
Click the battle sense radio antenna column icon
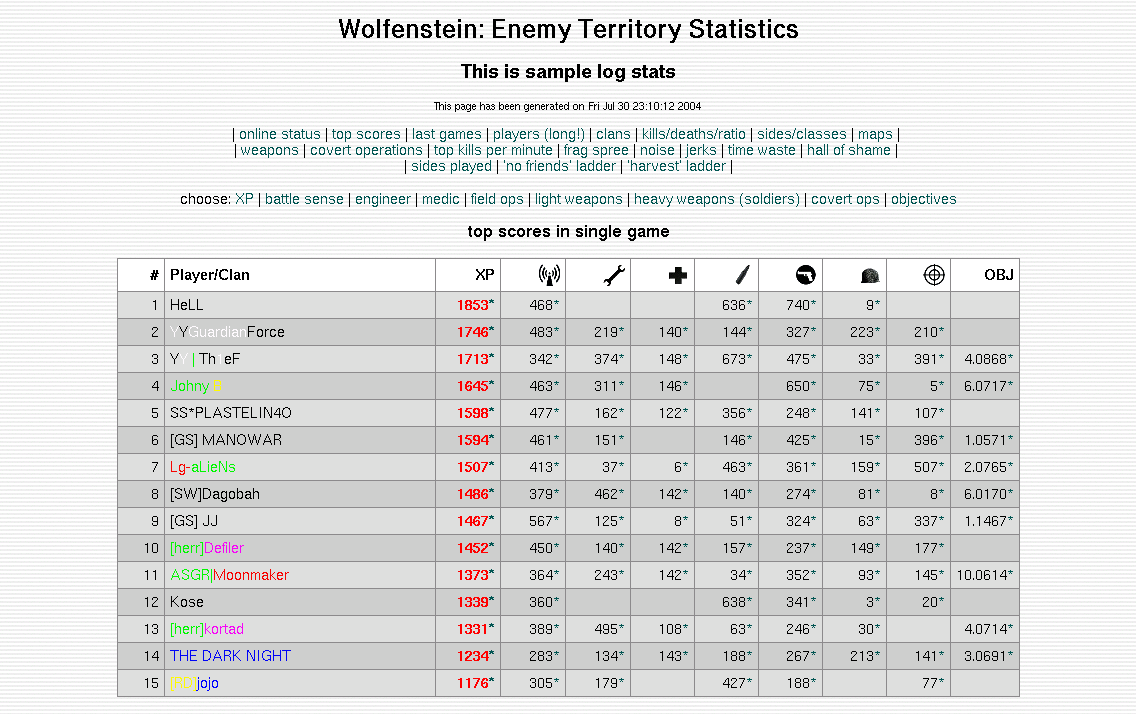point(549,275)
